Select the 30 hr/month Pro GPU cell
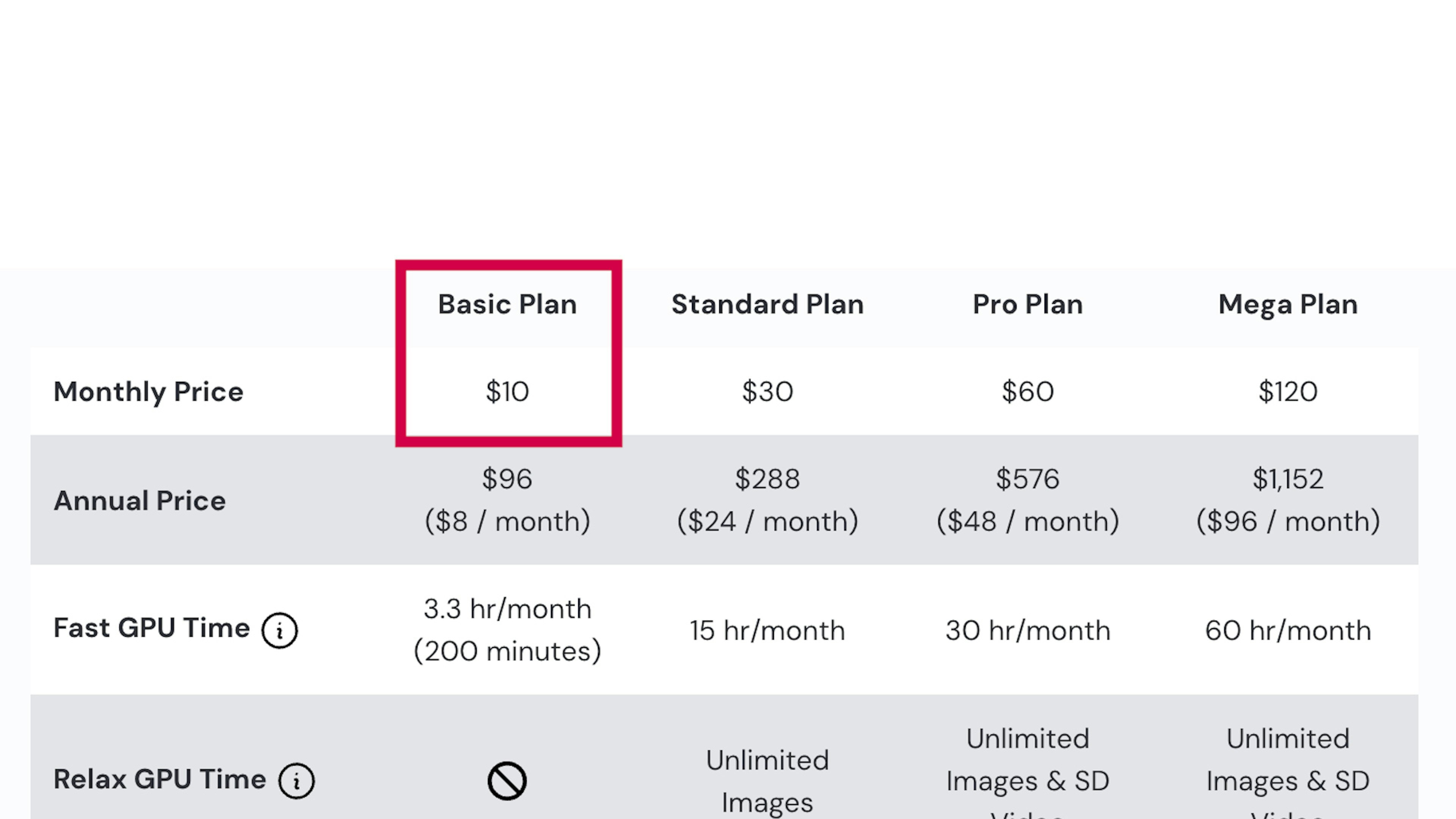Image resolution: width=1456 pixels, height=819 pixels. point(1027,630)
